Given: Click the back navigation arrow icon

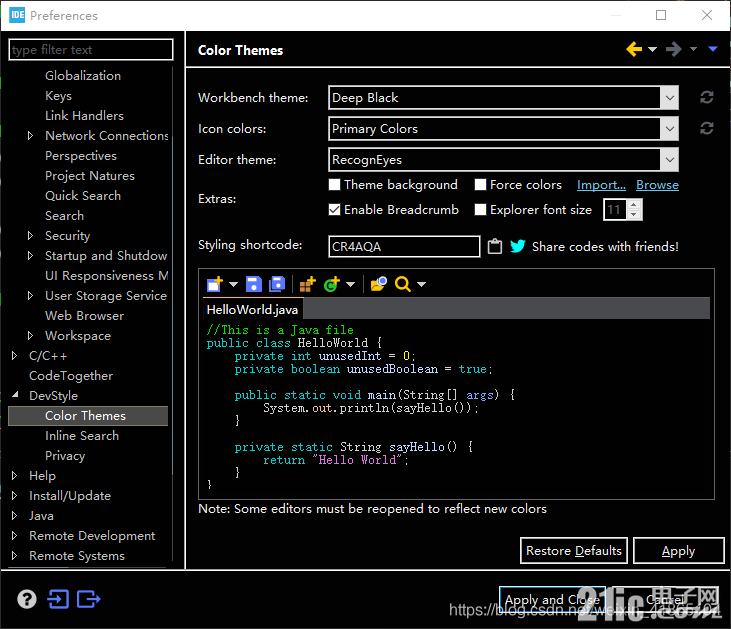Looking at the screenshot, I should coord(634,49).
